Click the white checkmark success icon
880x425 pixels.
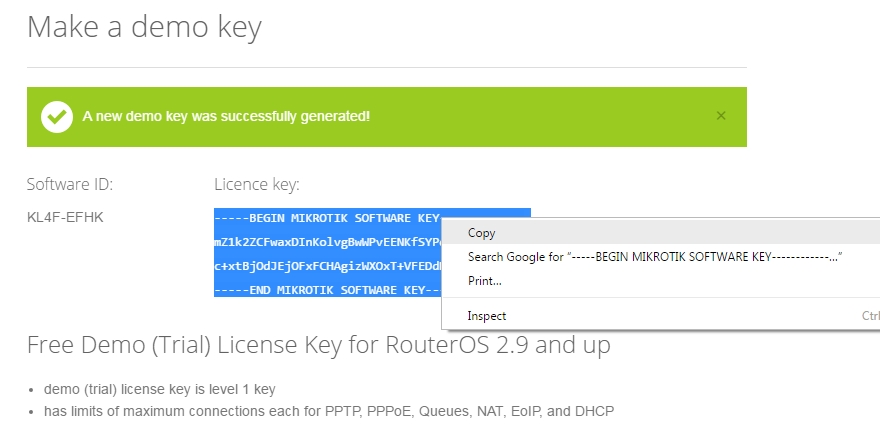[x=57, y=117]
